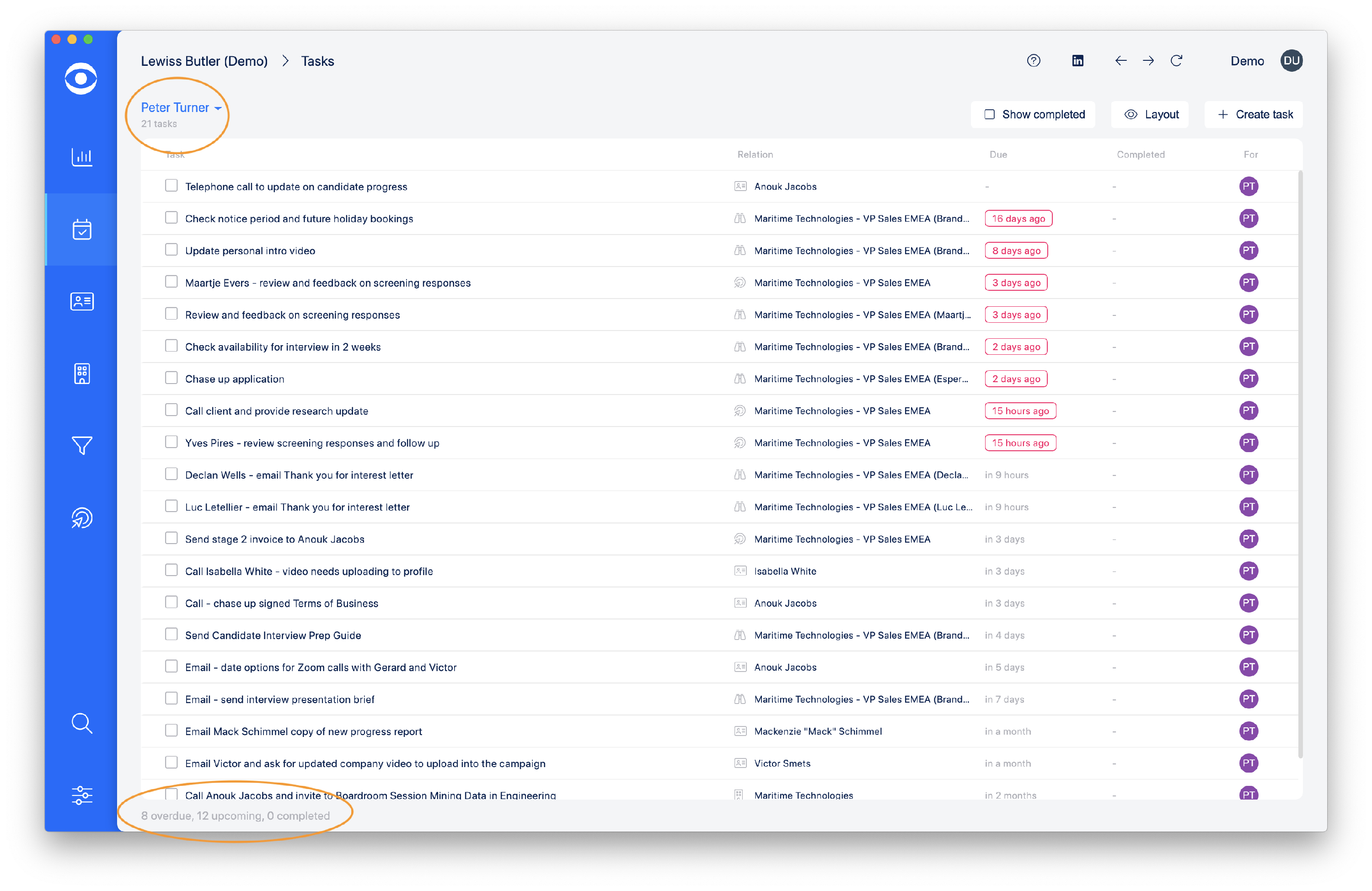Open the companies building icon in sidebar
This screenshot has height=891, width=1372.
(81, 373)
